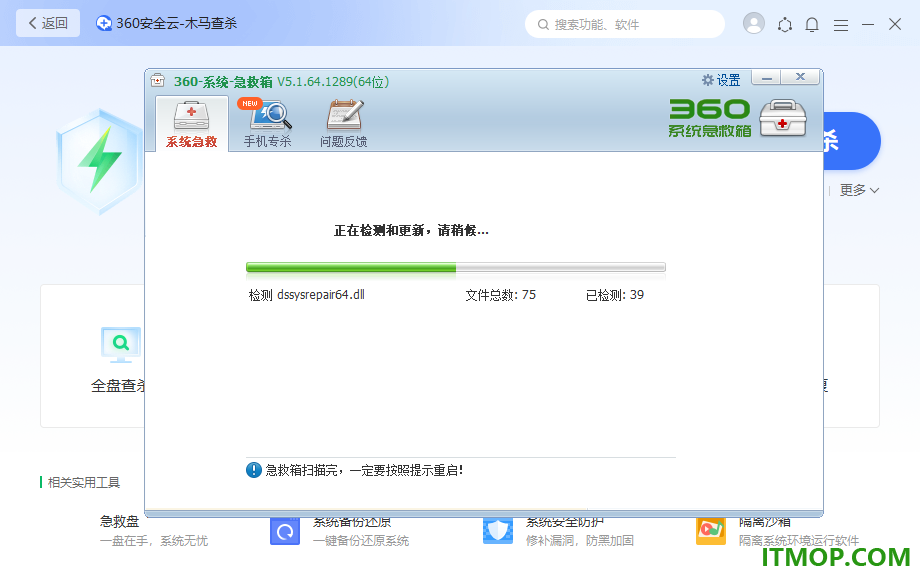Minimize the 360系统急救箱 dialog
The image size is (920, 580).
tap(766, 77)
